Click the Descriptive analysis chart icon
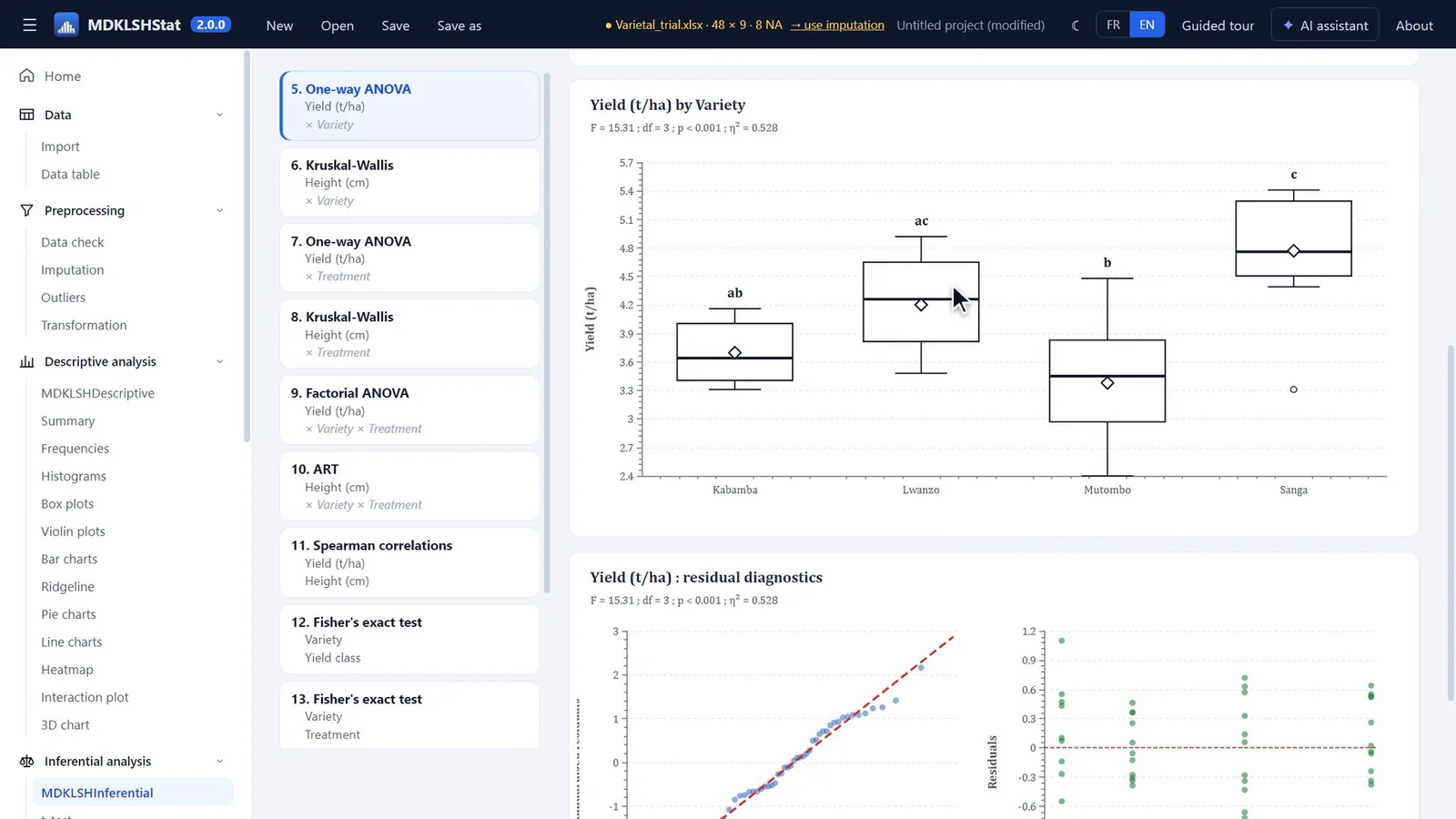Viewport: 1456px width, 819px height. point(27,361)
